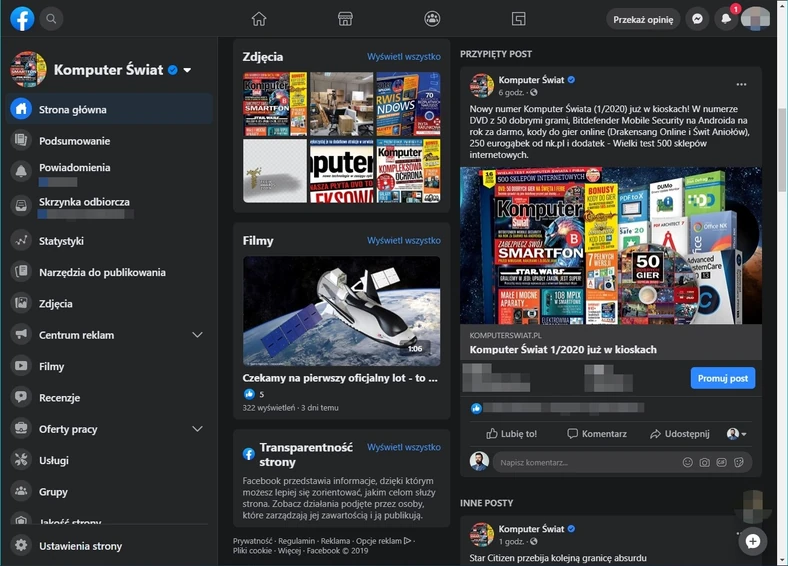
Task: Open the search magnifier icon
Action: coord(51,19)
